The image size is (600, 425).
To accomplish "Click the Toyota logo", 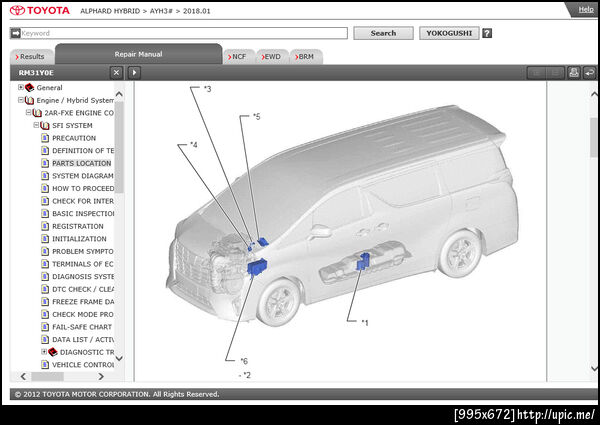I will coord(40,11).
